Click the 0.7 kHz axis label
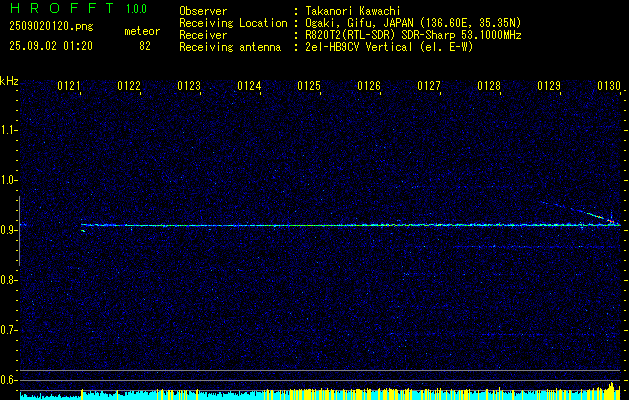This screenshot has height=400, width=629. tap(8, 330)
